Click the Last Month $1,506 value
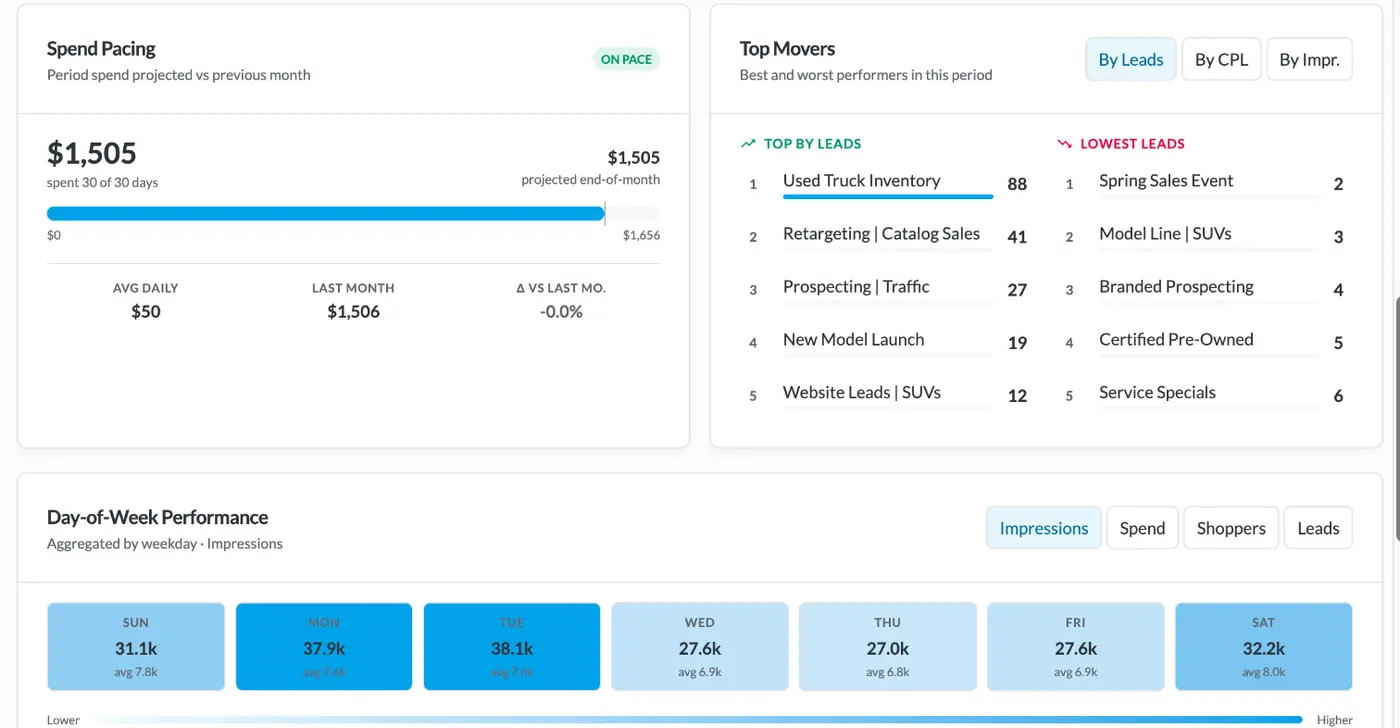The image size is (1400, 728). coord(354,312)
